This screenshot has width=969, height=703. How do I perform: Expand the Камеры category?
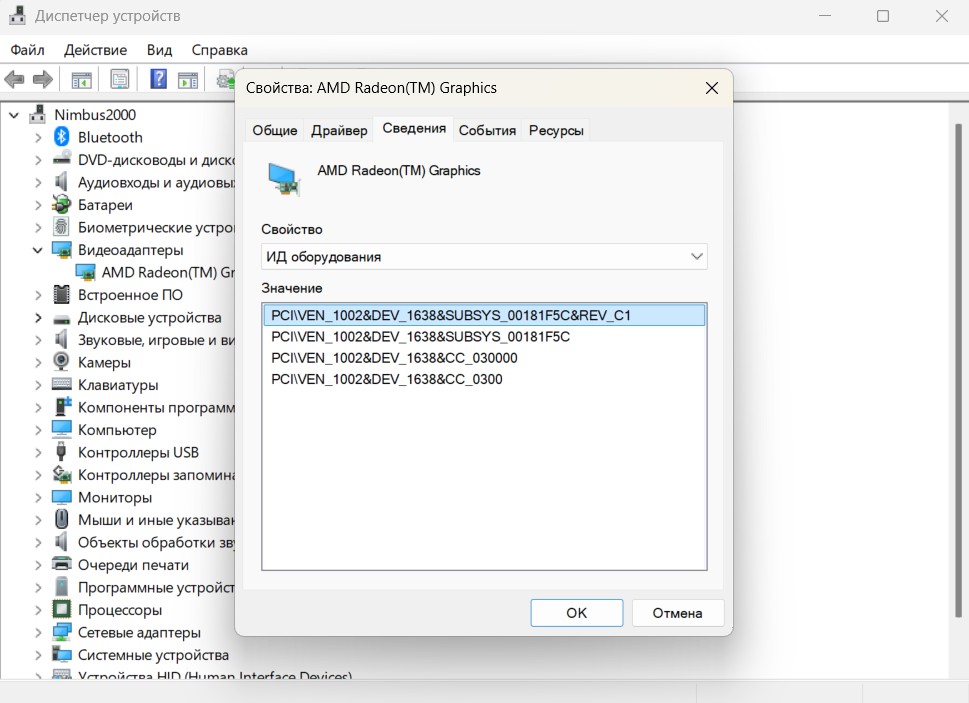[38, 363]
